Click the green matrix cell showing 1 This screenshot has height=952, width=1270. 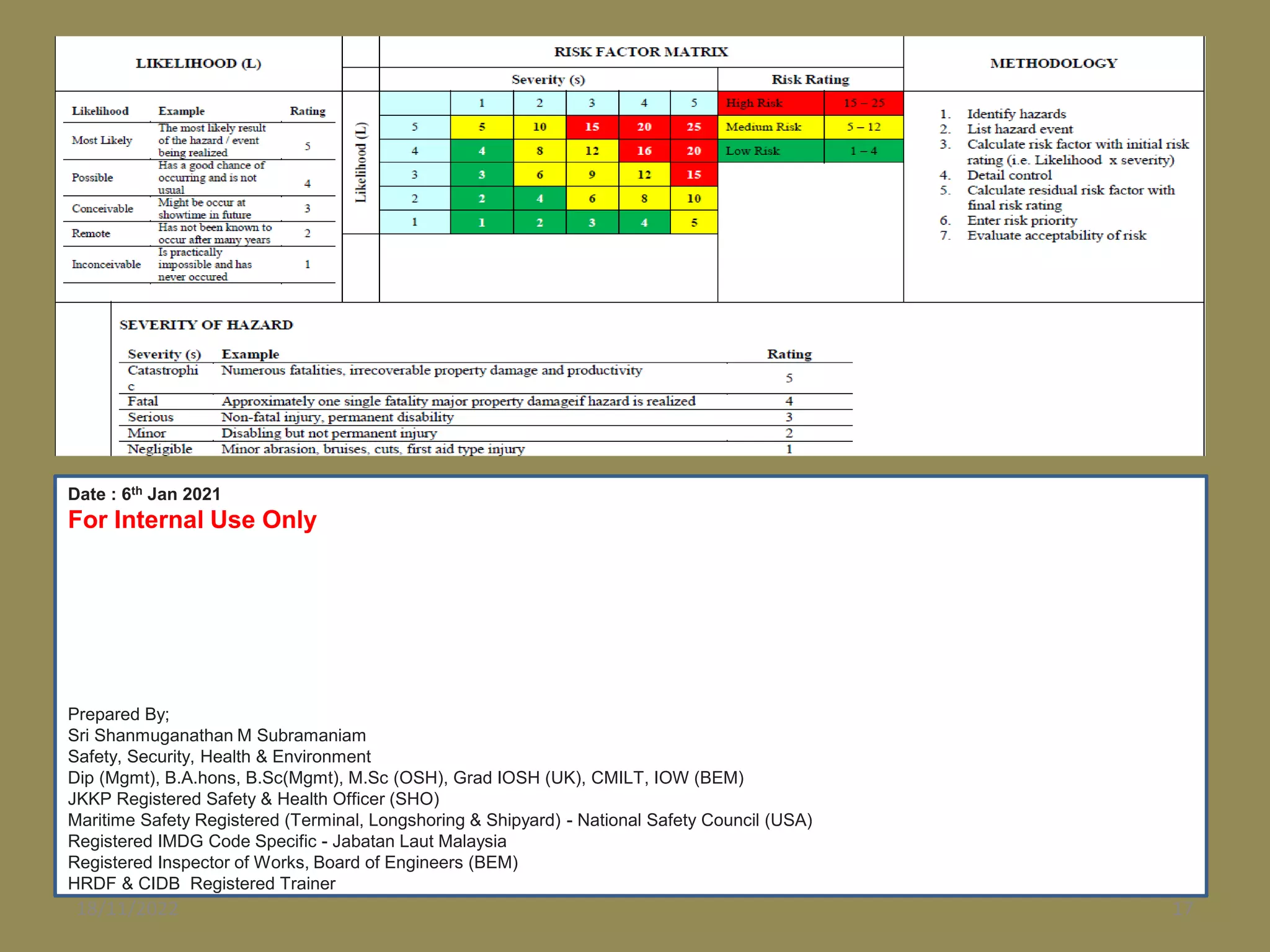click(481, 223)
